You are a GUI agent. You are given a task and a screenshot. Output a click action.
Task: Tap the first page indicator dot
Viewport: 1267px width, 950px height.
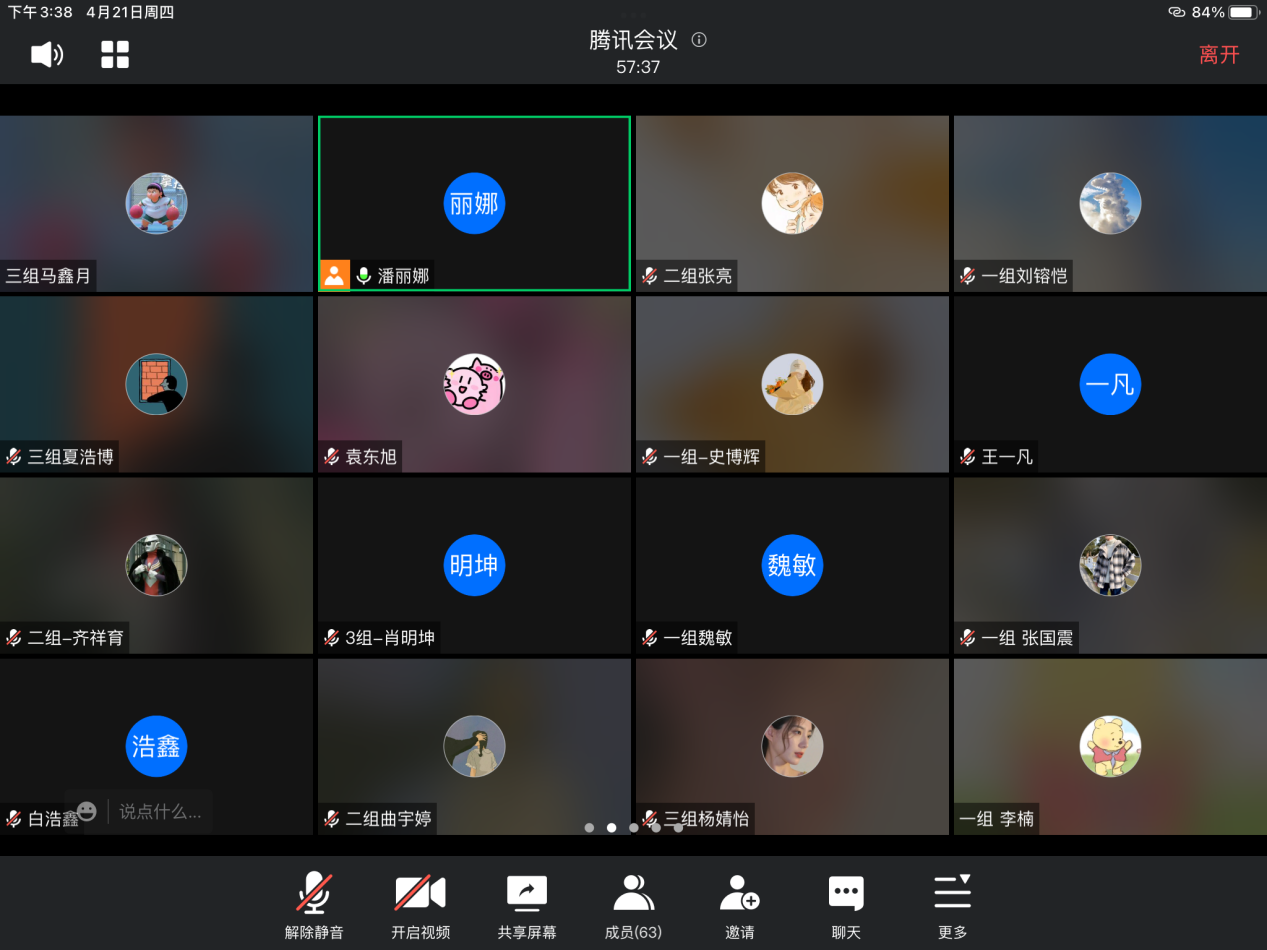click(x=589, y=828)
